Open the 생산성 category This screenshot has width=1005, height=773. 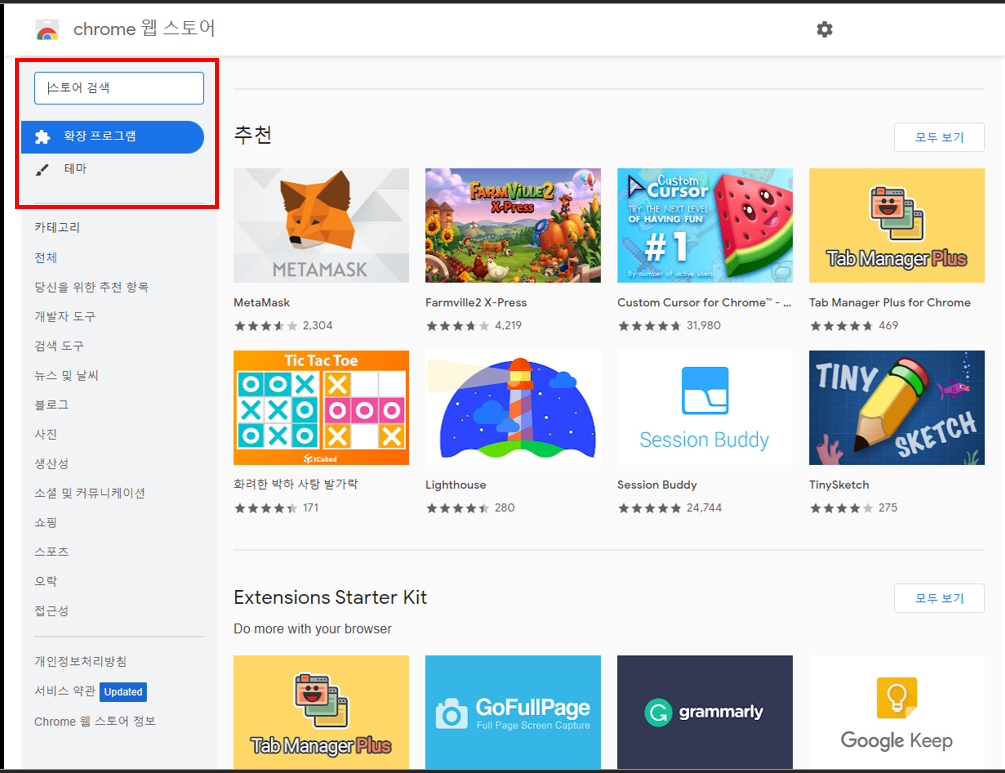pyautogui.click(x=51, y=463)
